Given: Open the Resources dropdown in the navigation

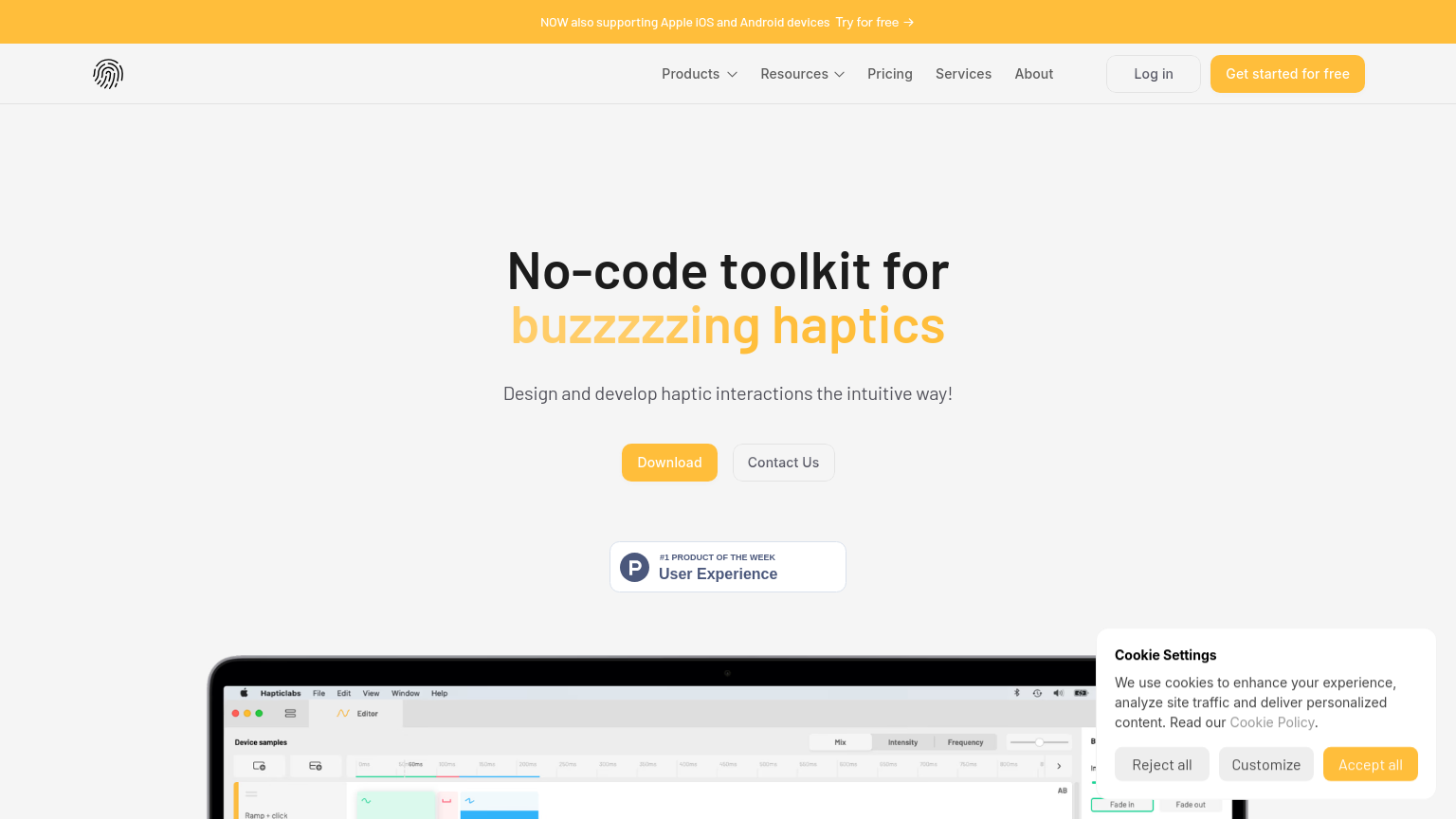Looking at the screenshot, I should click(802, 74).
